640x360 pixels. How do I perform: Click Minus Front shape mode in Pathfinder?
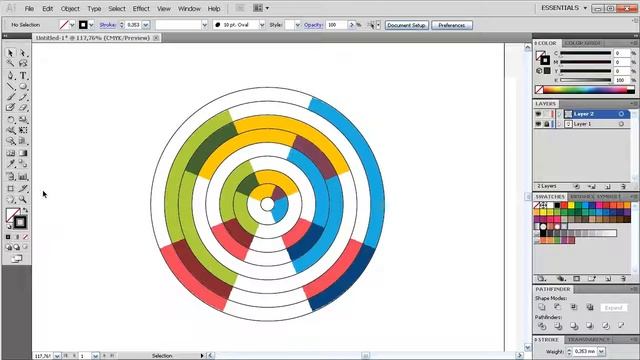click(x=558, y=307)
